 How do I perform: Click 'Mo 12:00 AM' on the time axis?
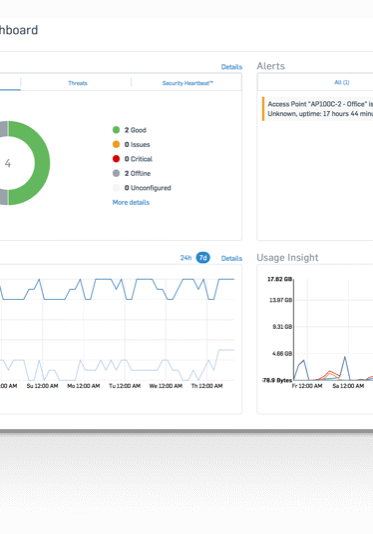83,386
